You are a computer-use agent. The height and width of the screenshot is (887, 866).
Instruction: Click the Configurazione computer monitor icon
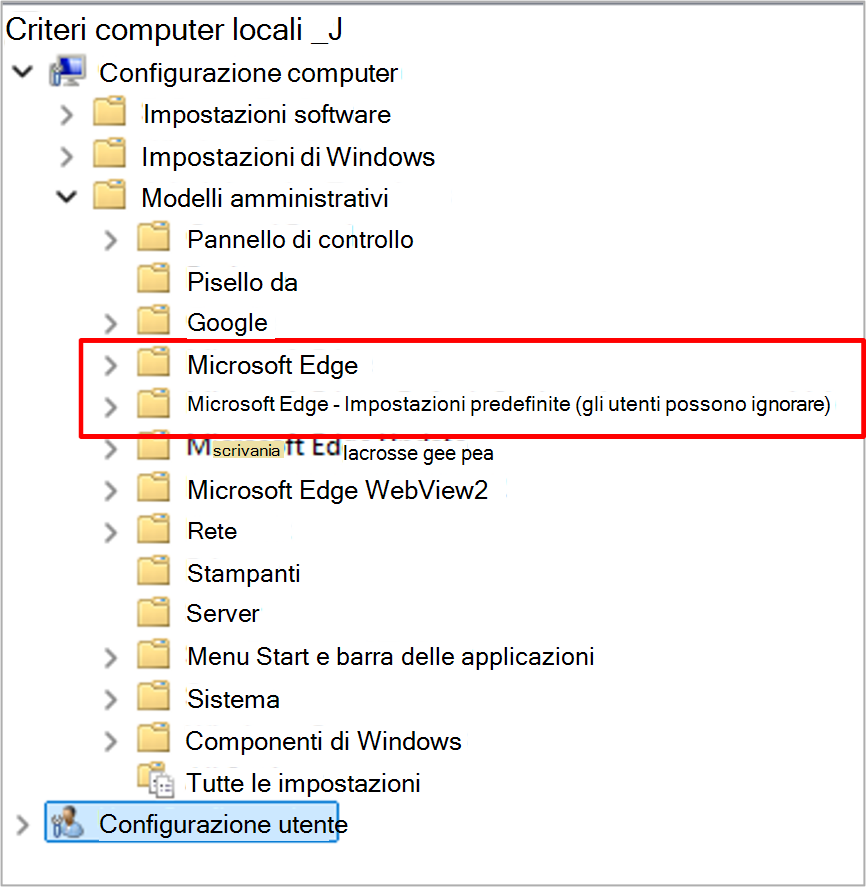click(x=67, y=71)
